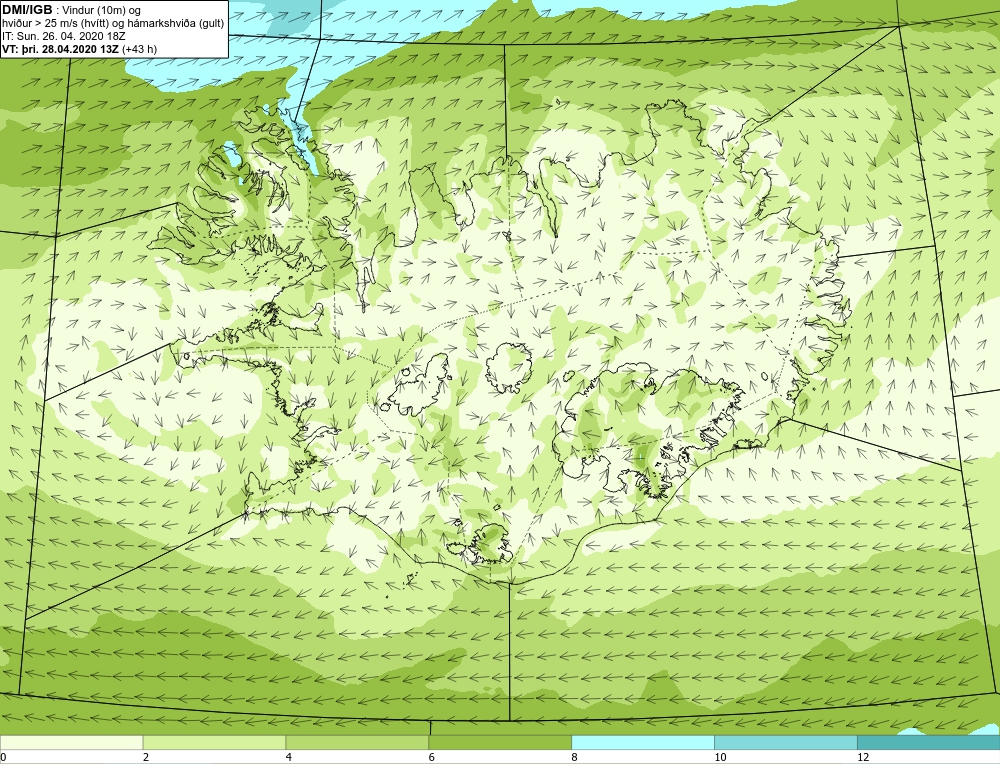This screenshot has width=1000, height=764.
Task: Click the scale label '8'
Action: [575, 757]
